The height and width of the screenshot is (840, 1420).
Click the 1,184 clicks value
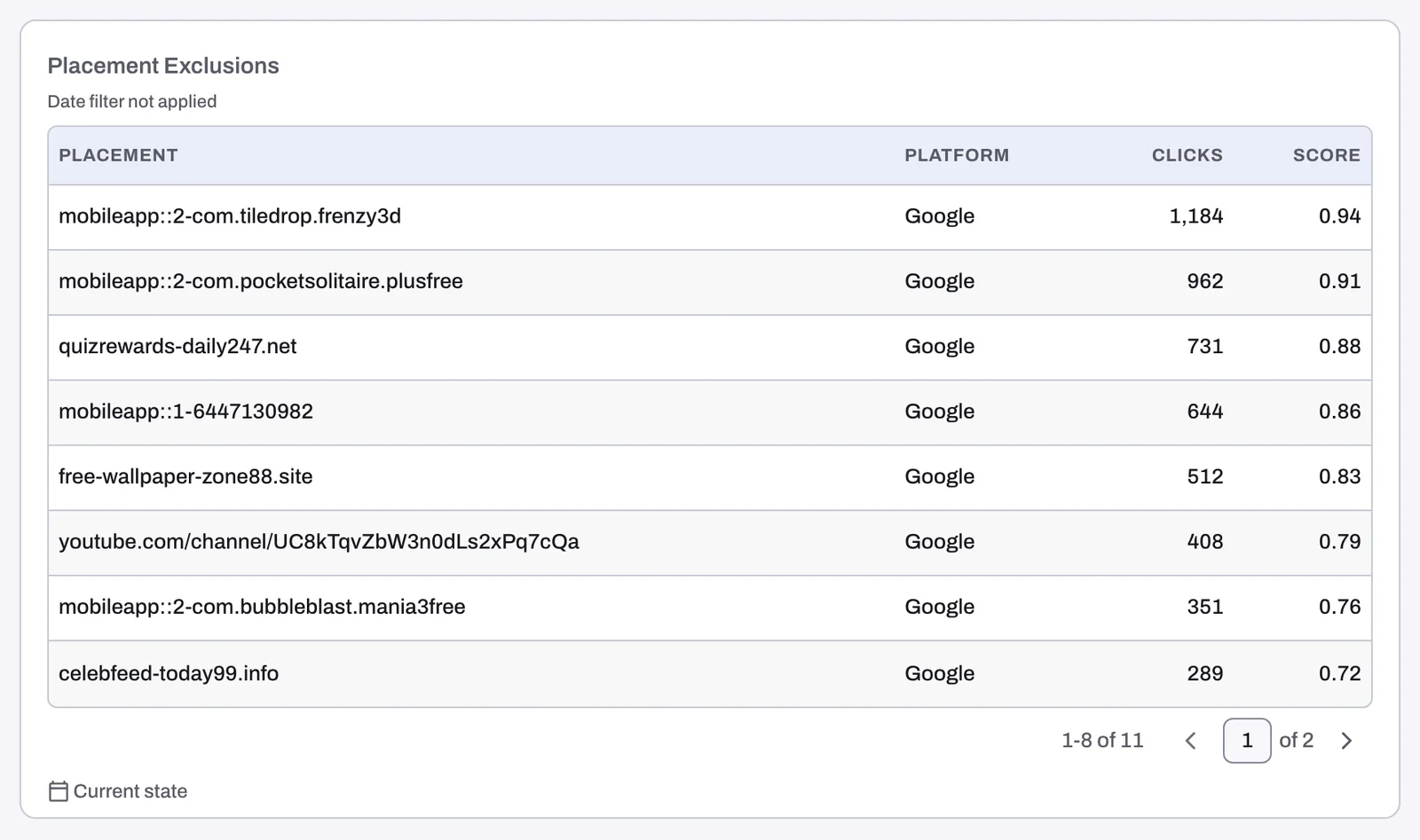[1195, 216]
